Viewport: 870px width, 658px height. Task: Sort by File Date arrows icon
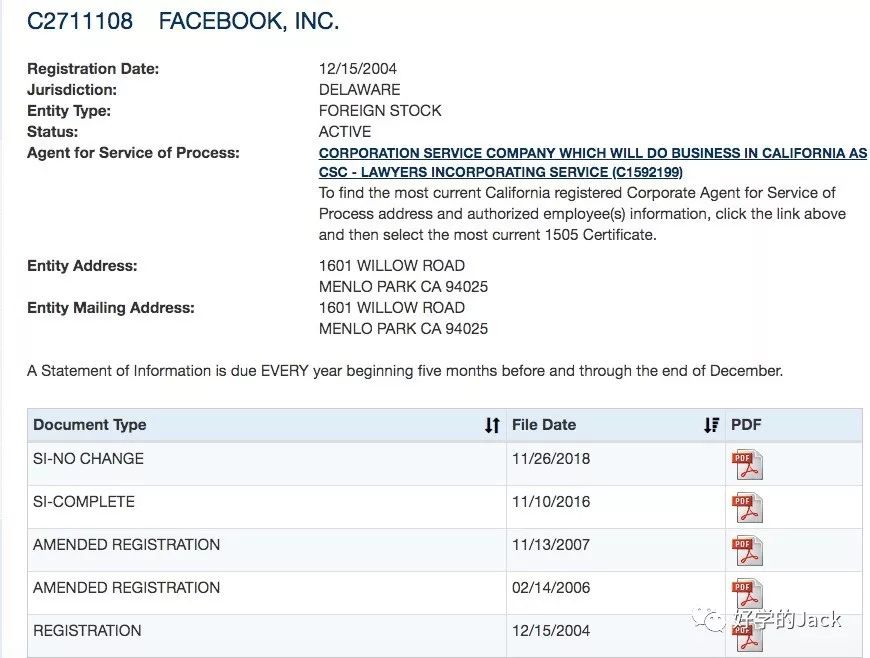711,425
